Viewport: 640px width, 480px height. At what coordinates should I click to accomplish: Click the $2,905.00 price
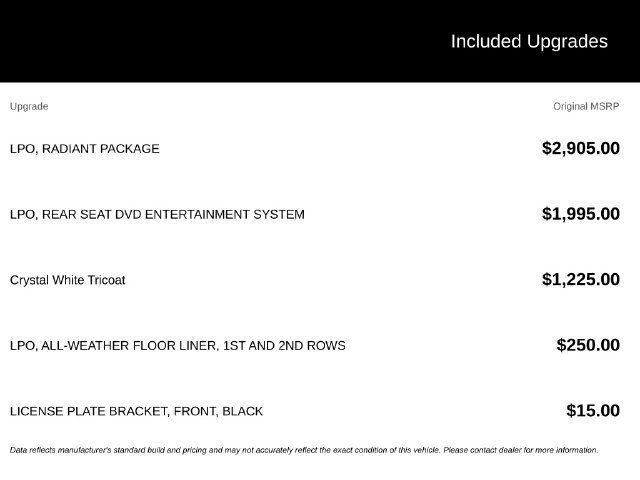[581, 148]
